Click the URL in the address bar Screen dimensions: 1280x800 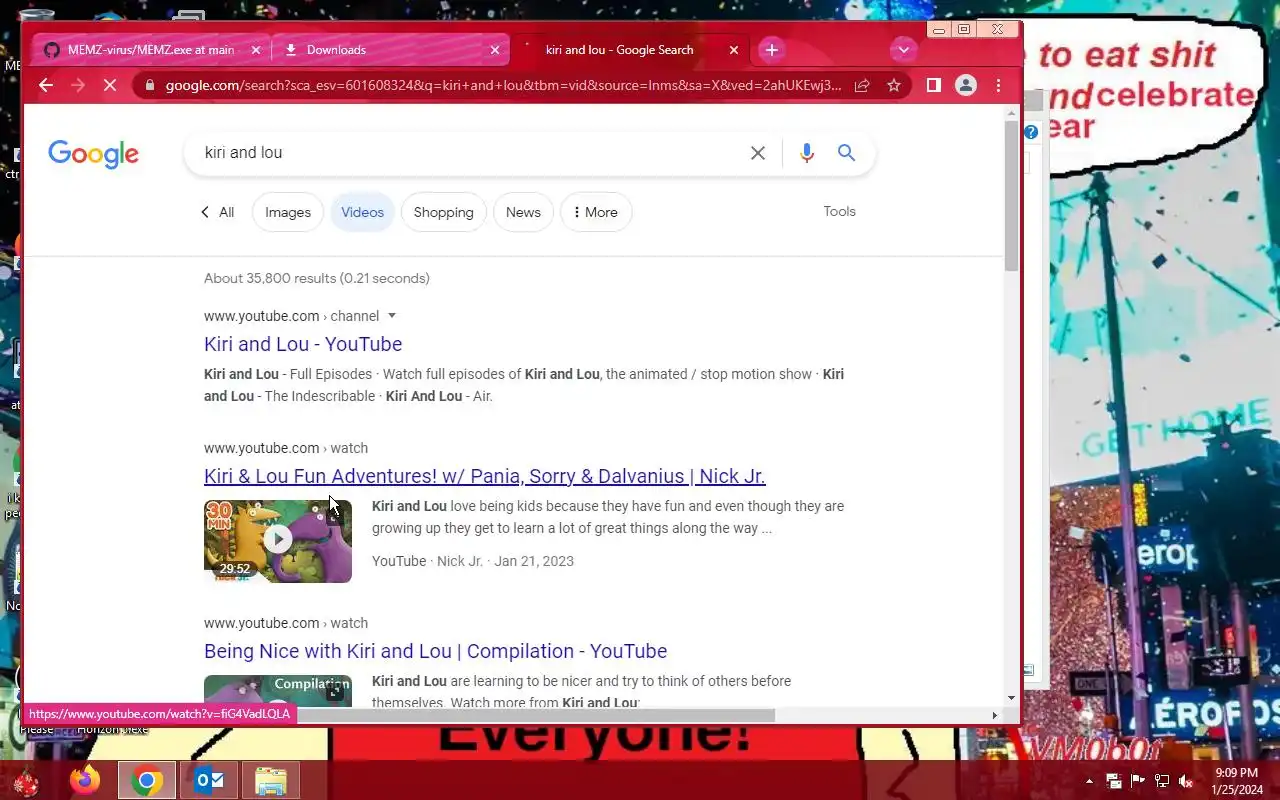tap(503, 86)
